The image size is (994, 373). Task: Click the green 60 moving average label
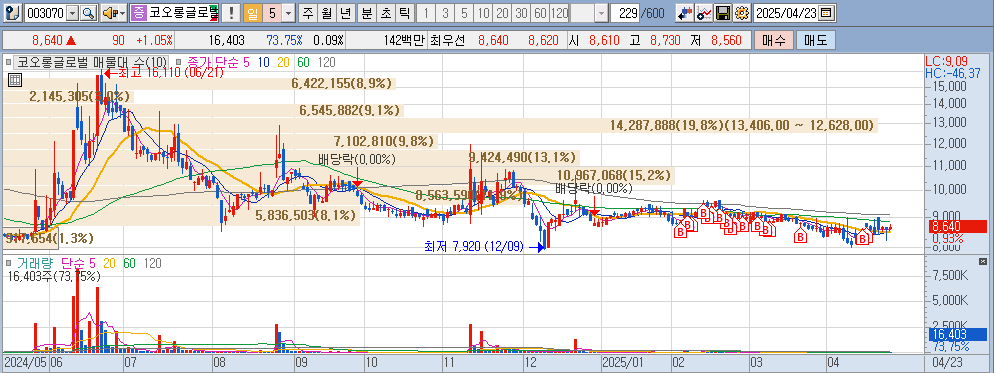[303, 62]
